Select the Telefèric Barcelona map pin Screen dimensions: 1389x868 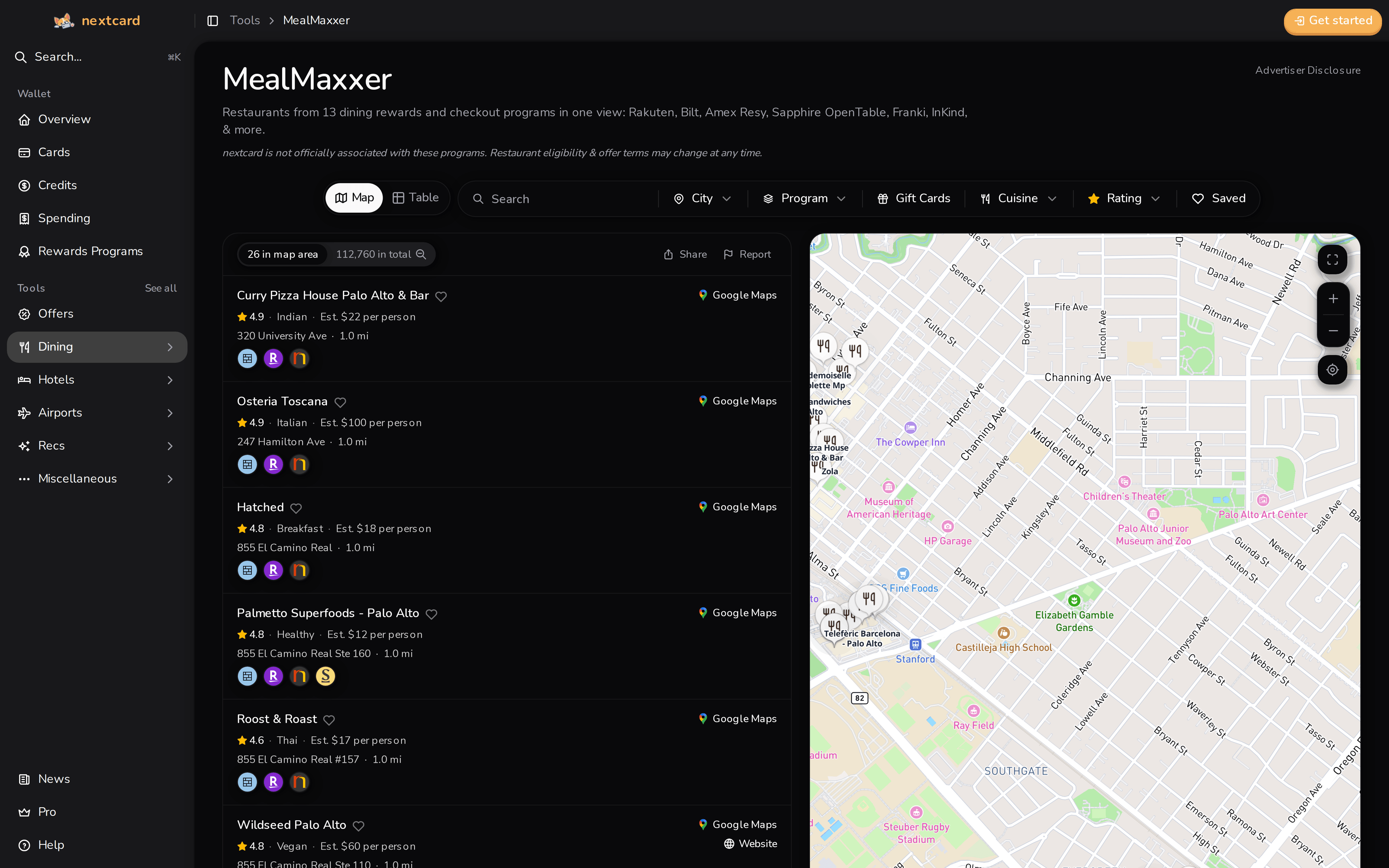click(834, 627)
